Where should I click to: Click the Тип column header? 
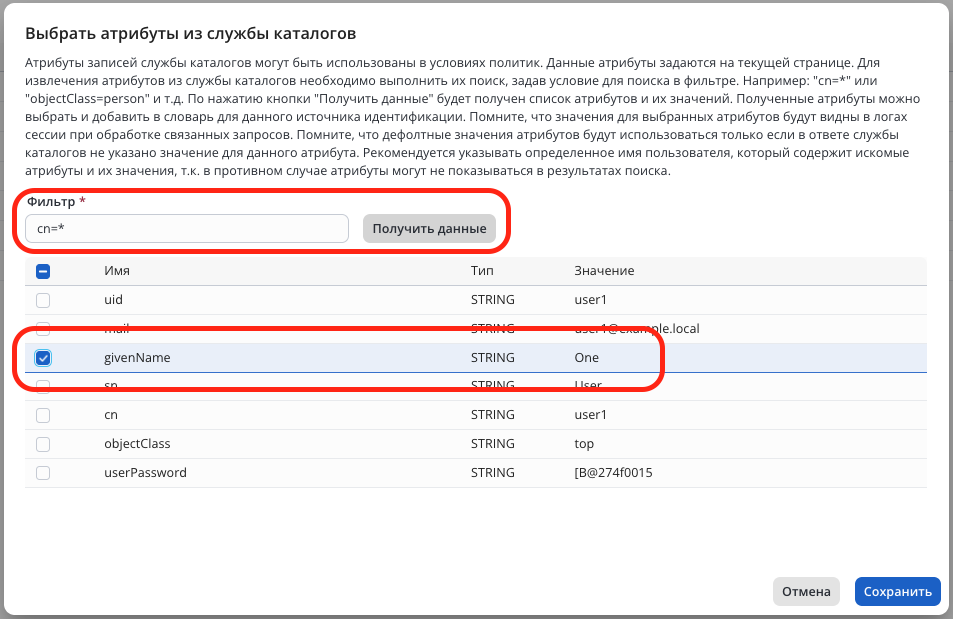click(x=482, y=271)
